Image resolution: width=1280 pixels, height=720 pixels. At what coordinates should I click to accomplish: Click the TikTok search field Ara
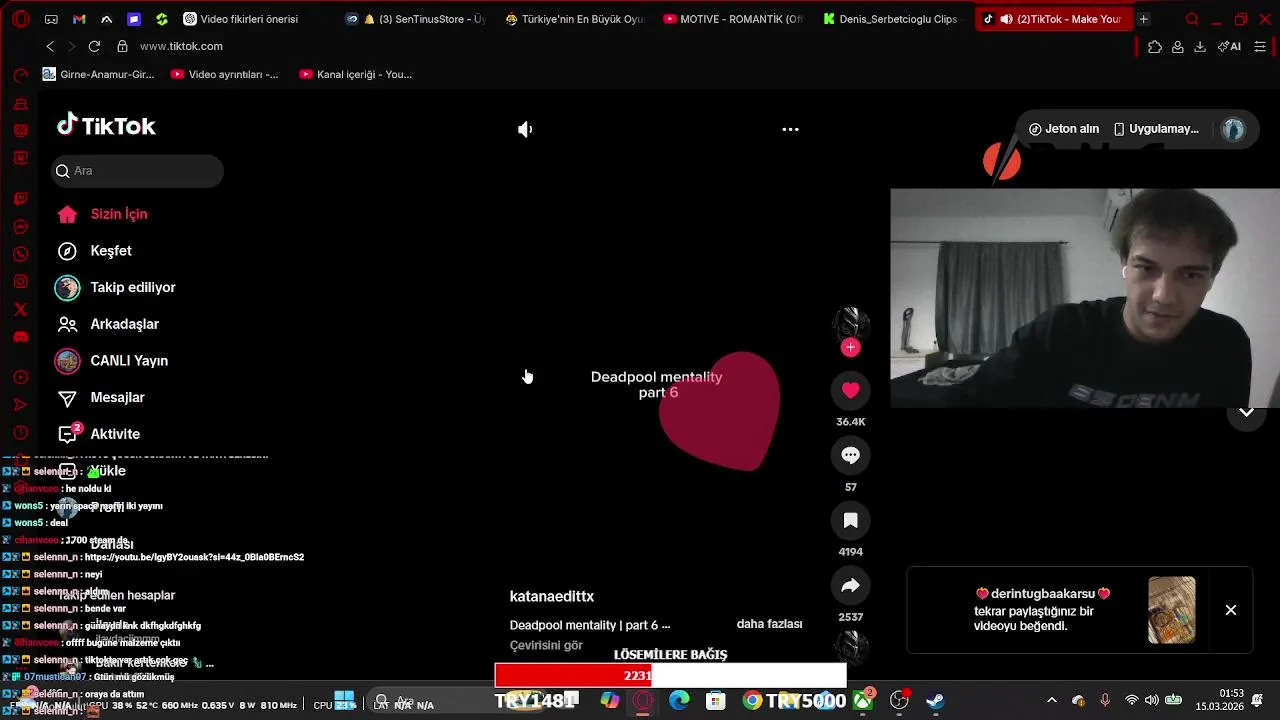point(137,171)
